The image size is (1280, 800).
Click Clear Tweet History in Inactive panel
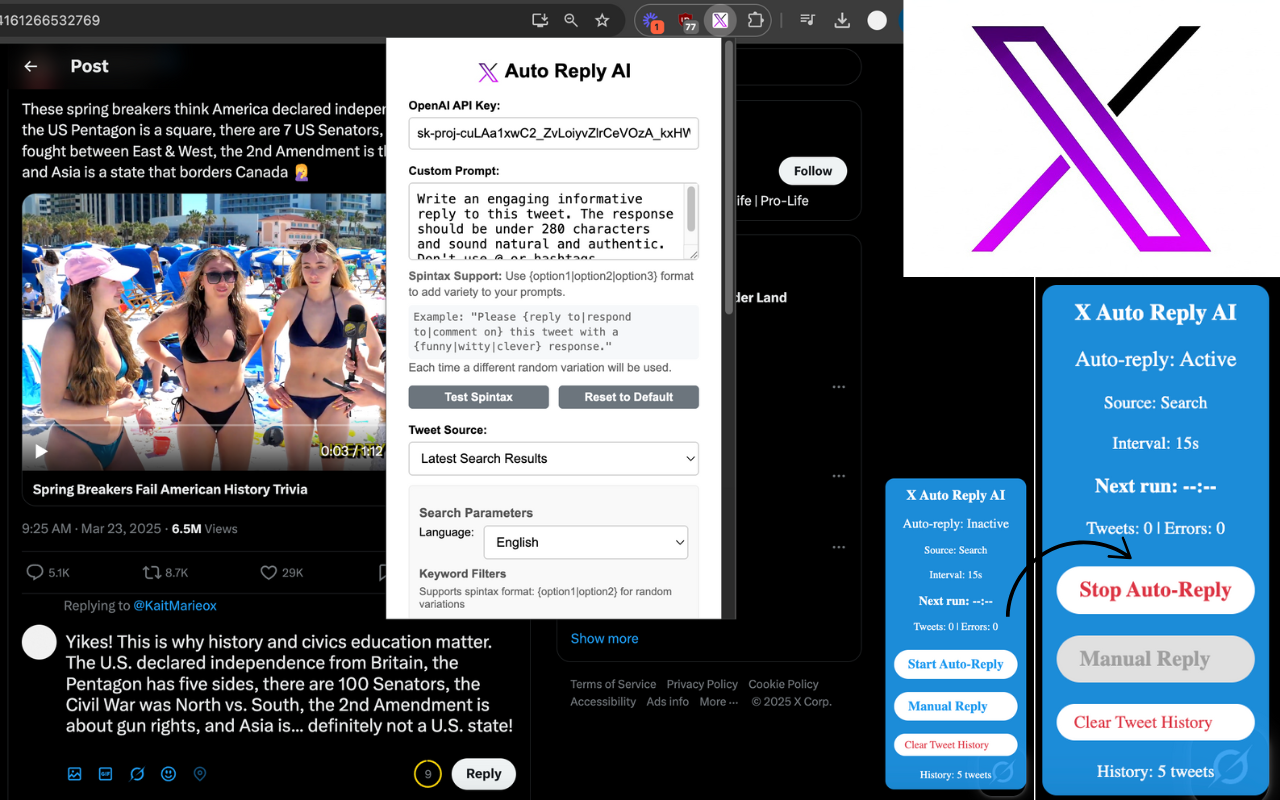tap(955, 745)
